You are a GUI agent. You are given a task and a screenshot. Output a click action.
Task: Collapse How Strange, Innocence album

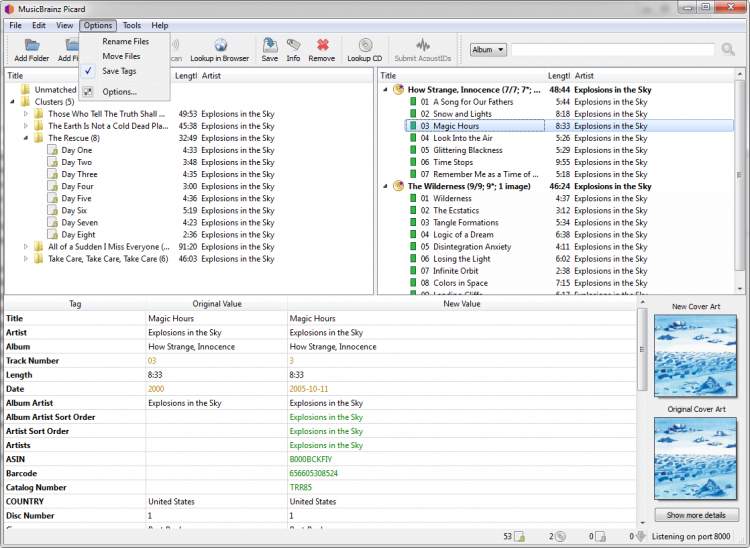[386, 90]
